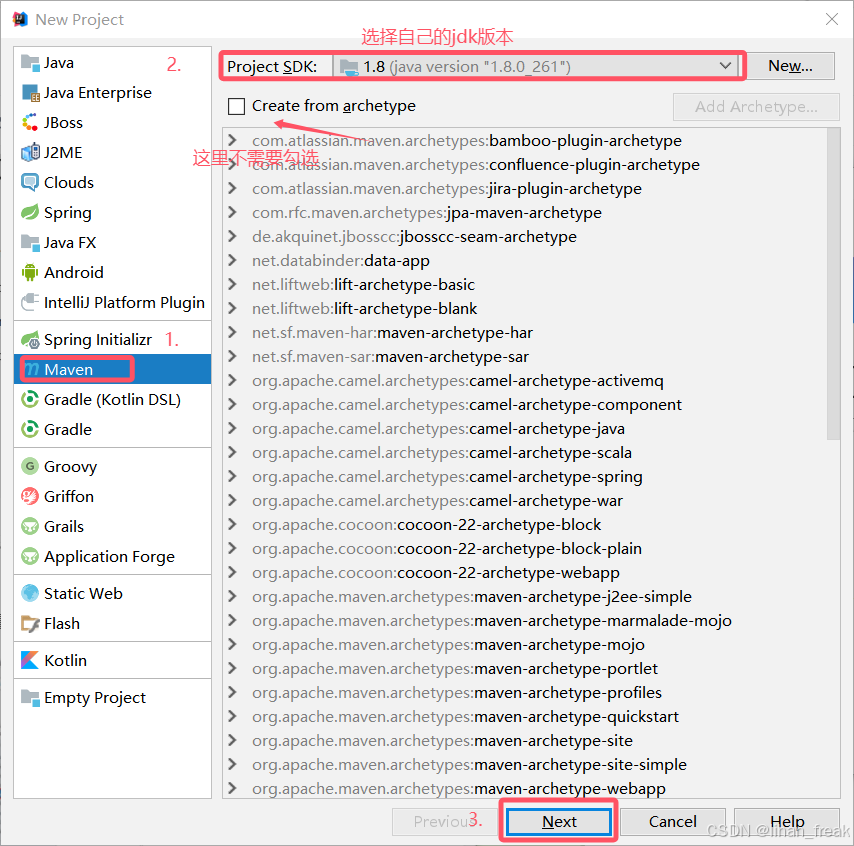854x846 pixels.
Task: Expand the bamboo-plugin-archetype entry
Action: [233, 141]
